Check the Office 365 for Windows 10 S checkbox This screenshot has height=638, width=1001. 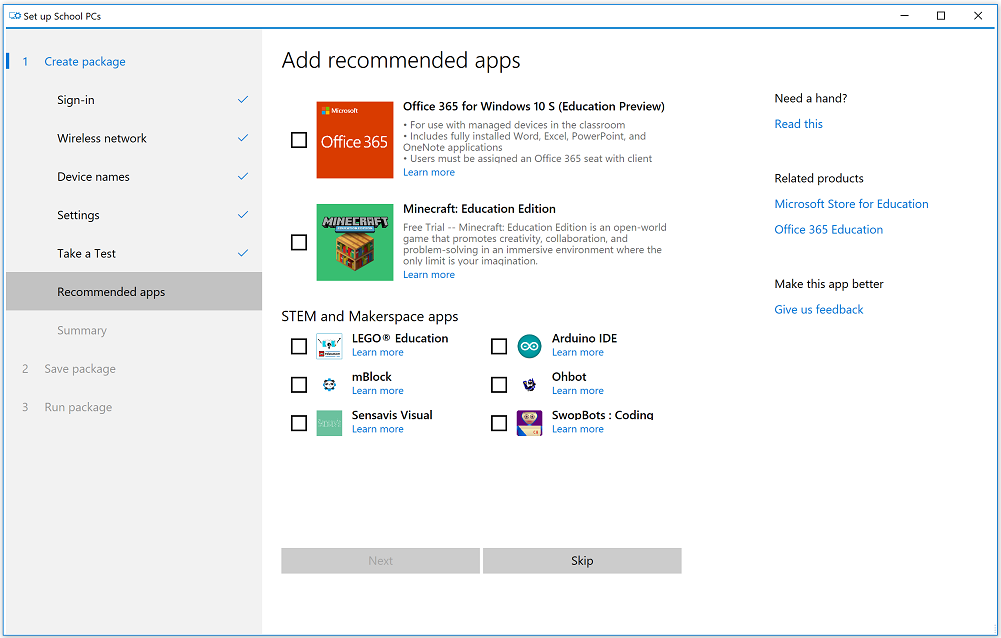pos(299,140)
